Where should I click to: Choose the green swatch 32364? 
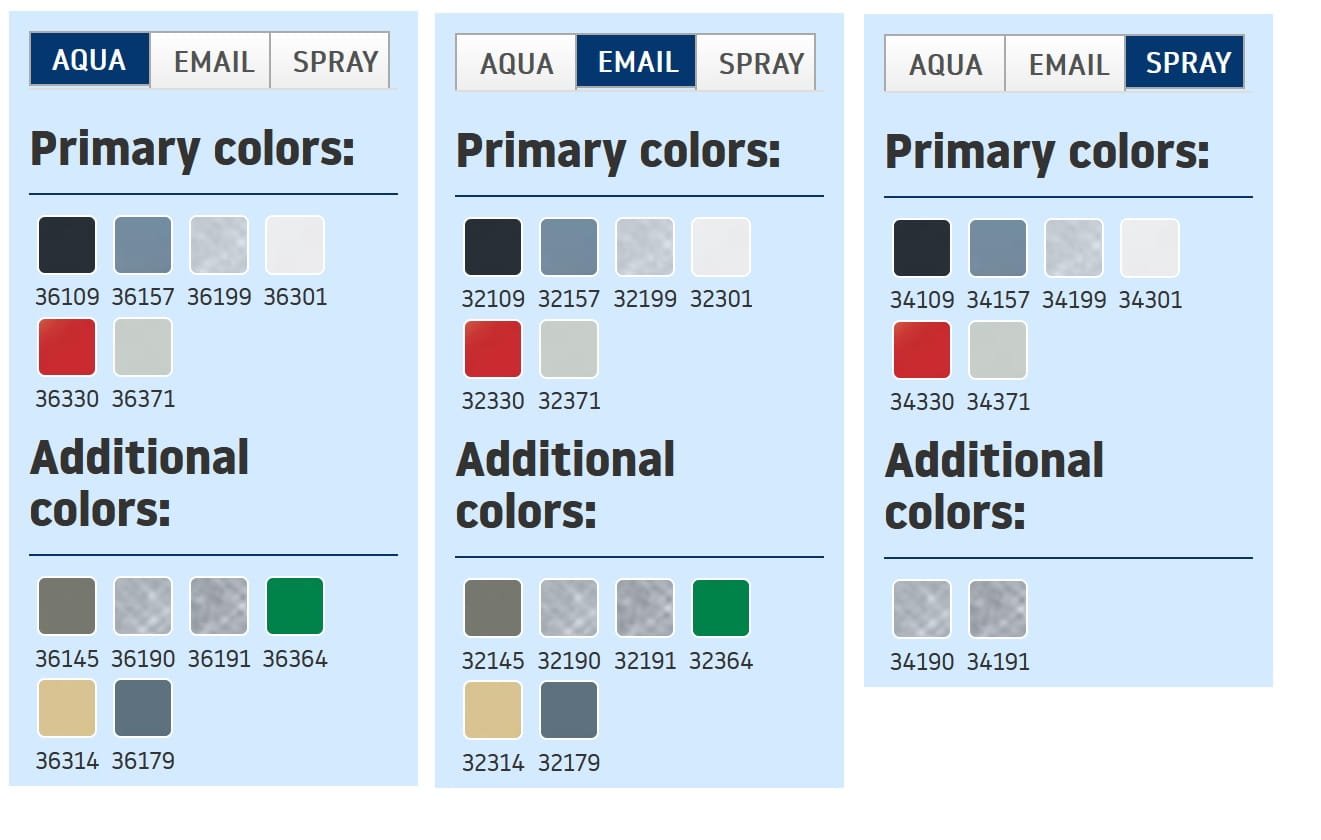721,608
